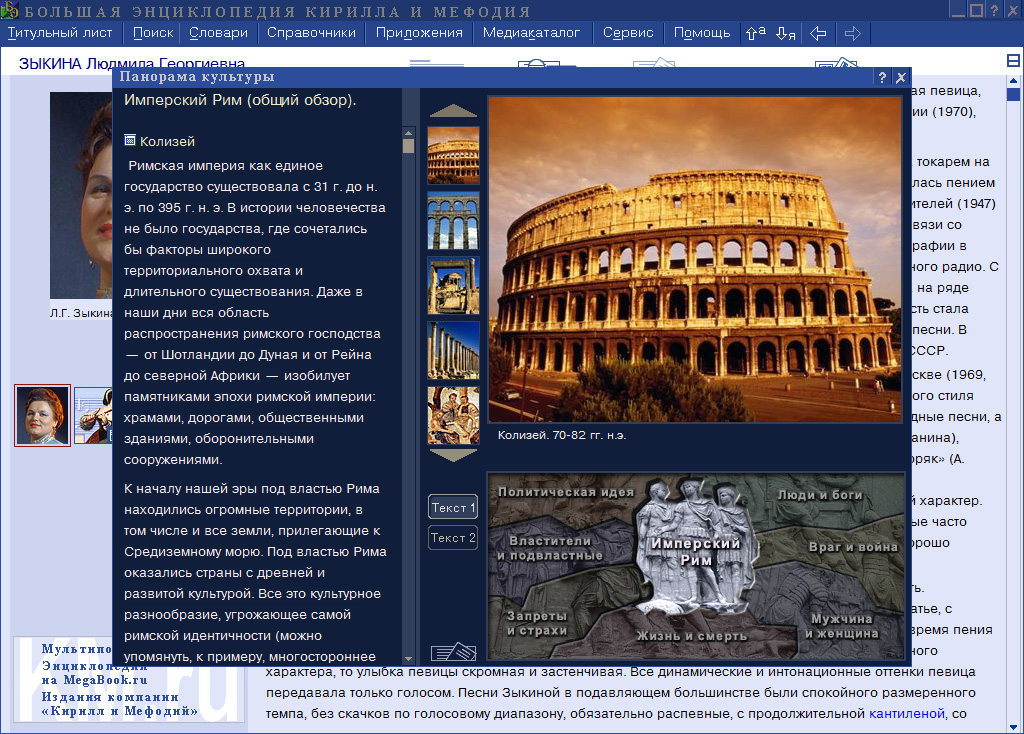The width and height of the screenshot is (1024, 734).
Task: Click the Имперский Рим (общий обзор) heading
Action: click(x=240, y=100)
